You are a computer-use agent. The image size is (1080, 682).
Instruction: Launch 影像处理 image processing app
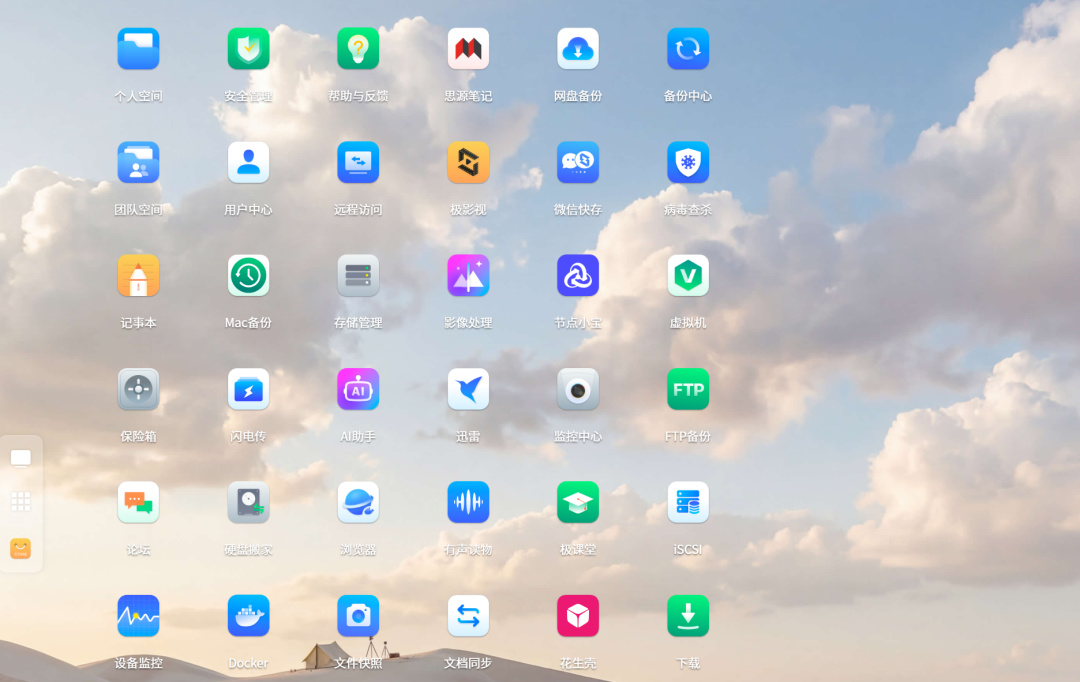point(468,276)
